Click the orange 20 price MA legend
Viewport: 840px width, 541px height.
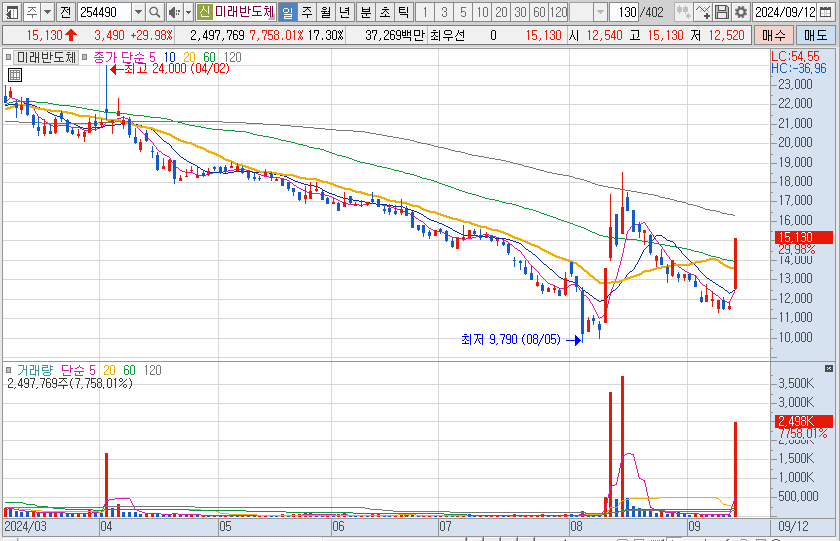189,57
